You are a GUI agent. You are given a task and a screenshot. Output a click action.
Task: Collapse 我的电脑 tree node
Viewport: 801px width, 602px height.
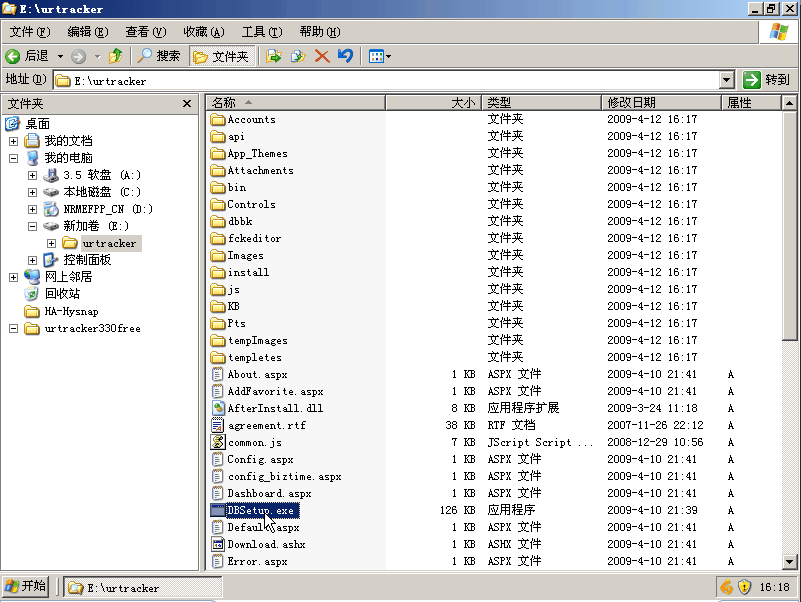[x=13, y=158]
